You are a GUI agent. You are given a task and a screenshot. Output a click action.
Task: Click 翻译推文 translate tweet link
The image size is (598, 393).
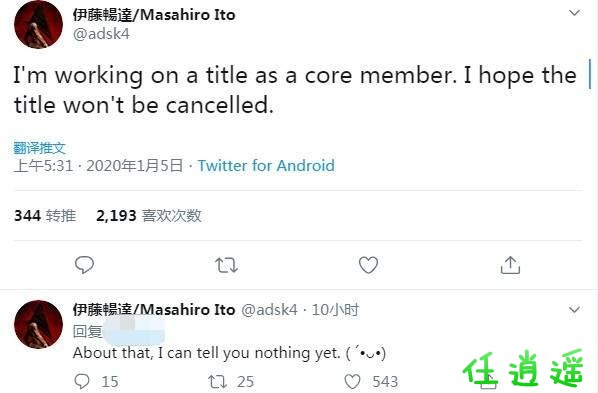(40, 148)
